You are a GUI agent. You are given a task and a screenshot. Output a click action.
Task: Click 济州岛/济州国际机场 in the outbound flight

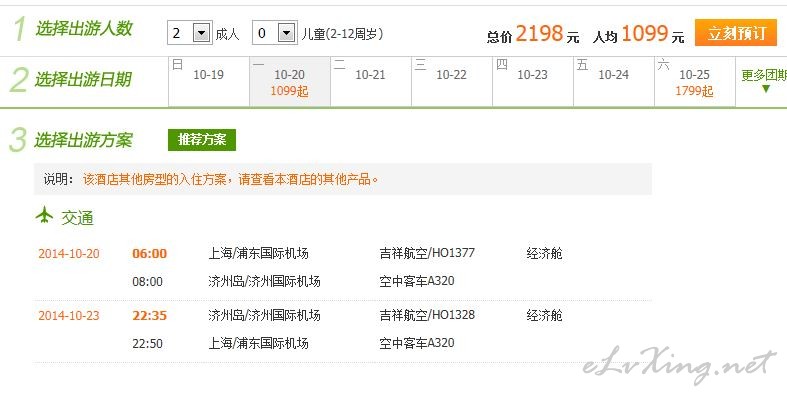(x=264, y=281)
